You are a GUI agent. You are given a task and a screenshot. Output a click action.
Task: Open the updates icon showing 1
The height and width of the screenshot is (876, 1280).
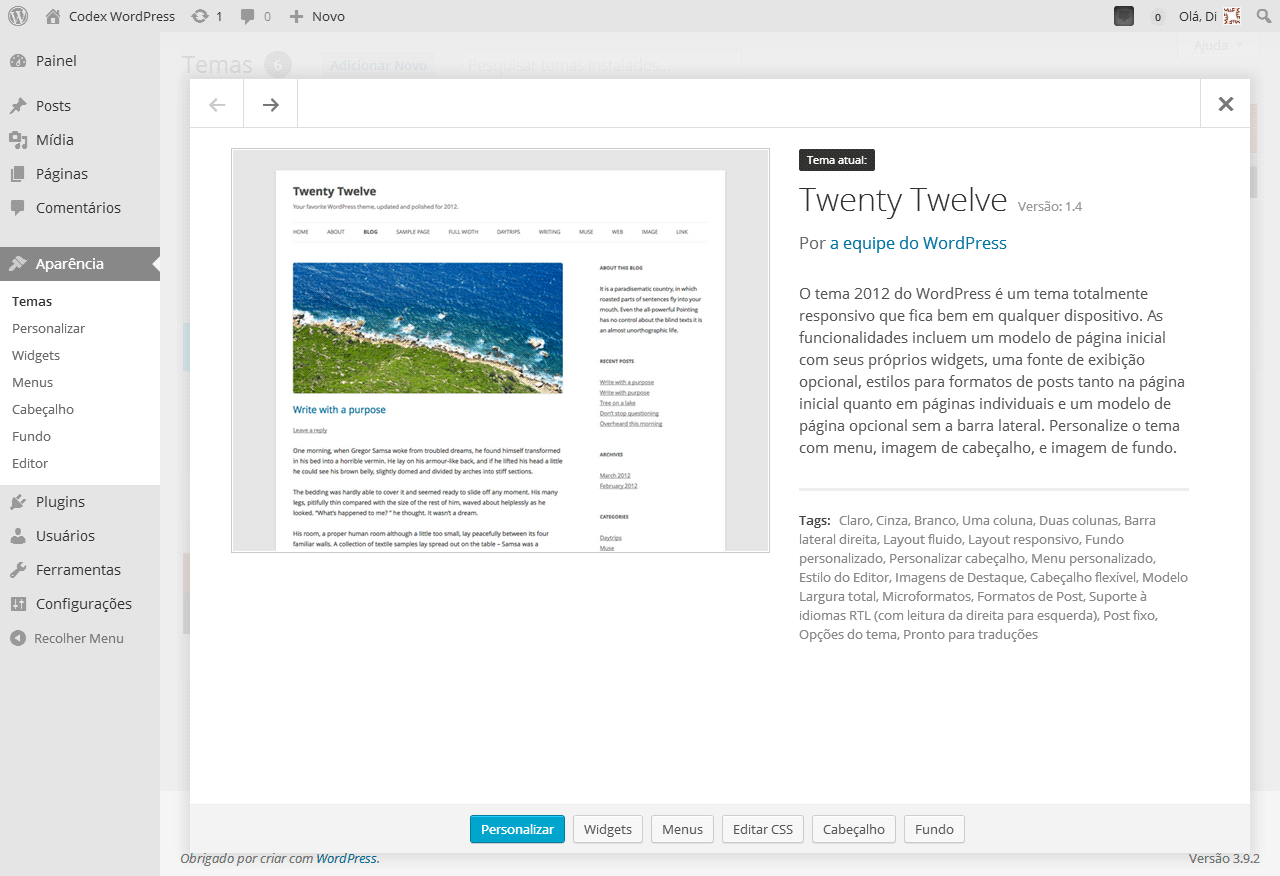200,16
